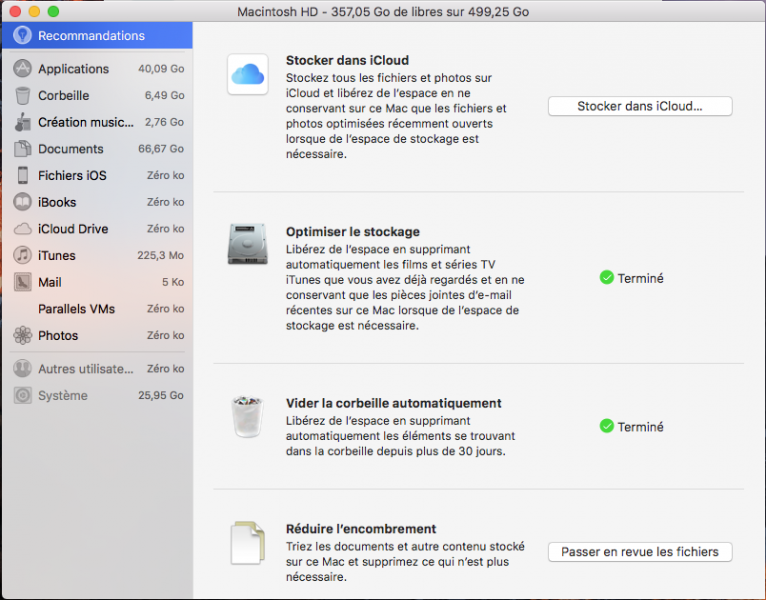Click Terminé text for Vider la corbeille

(x=640, y=427)
